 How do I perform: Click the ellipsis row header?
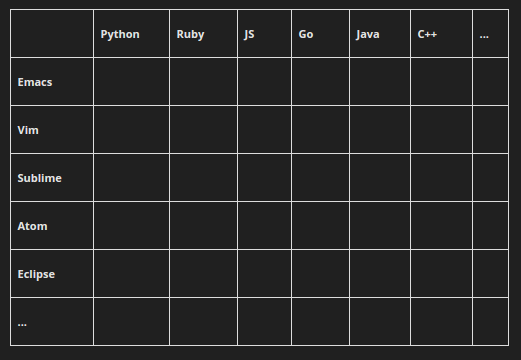(52, 322)
